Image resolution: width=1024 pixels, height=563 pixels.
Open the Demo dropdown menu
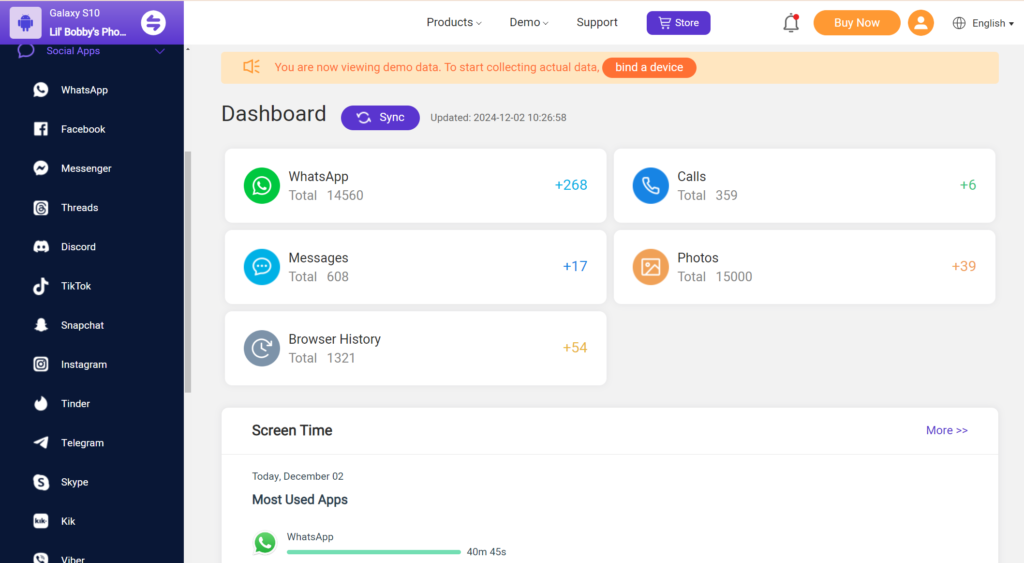(x=528, y=22)
